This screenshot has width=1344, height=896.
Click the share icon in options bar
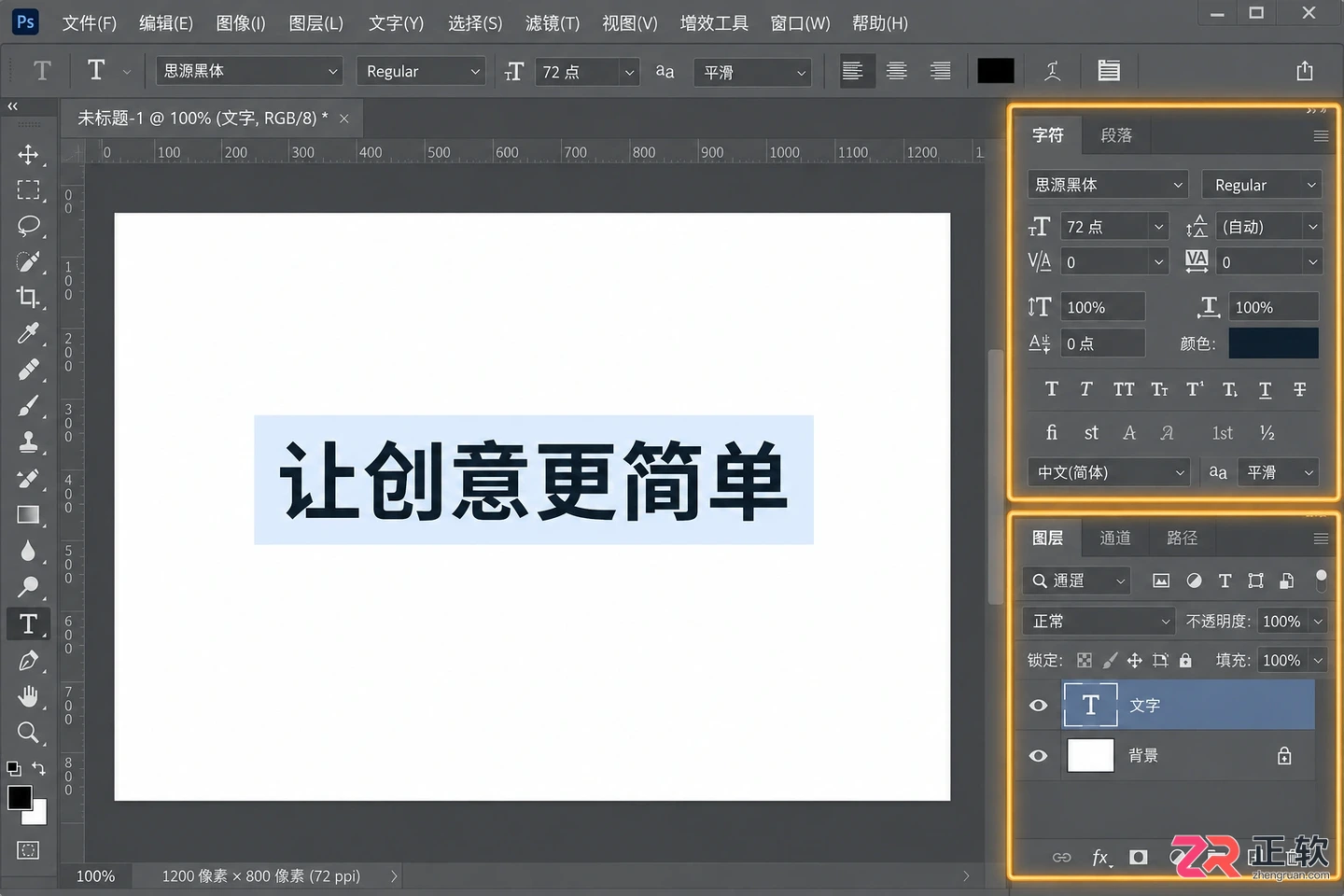pyautogui.click(x=1305, y=71)
